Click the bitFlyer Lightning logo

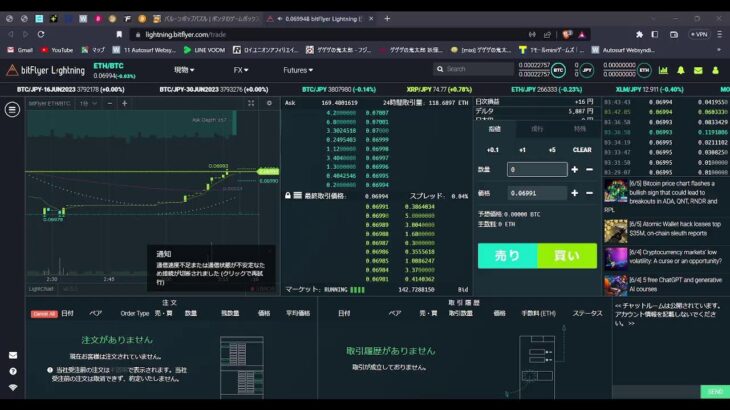46,71
